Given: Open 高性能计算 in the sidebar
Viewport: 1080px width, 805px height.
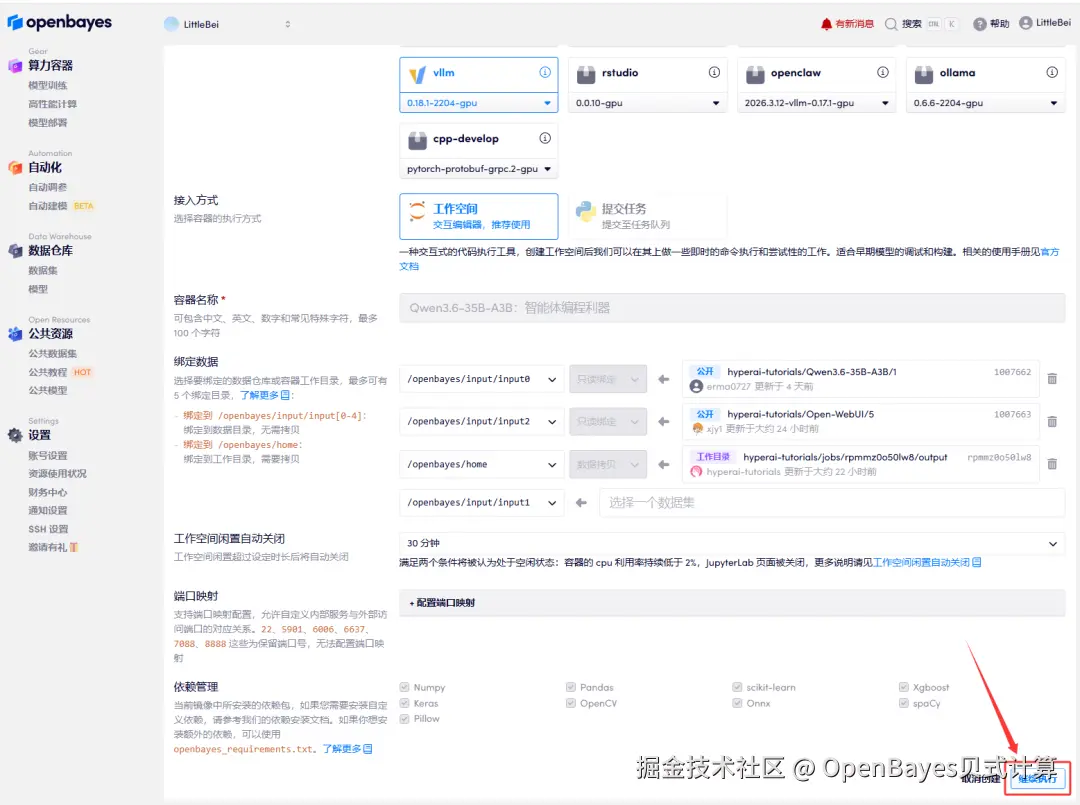Looking at the screenshot, I should [x=52, y=104].
